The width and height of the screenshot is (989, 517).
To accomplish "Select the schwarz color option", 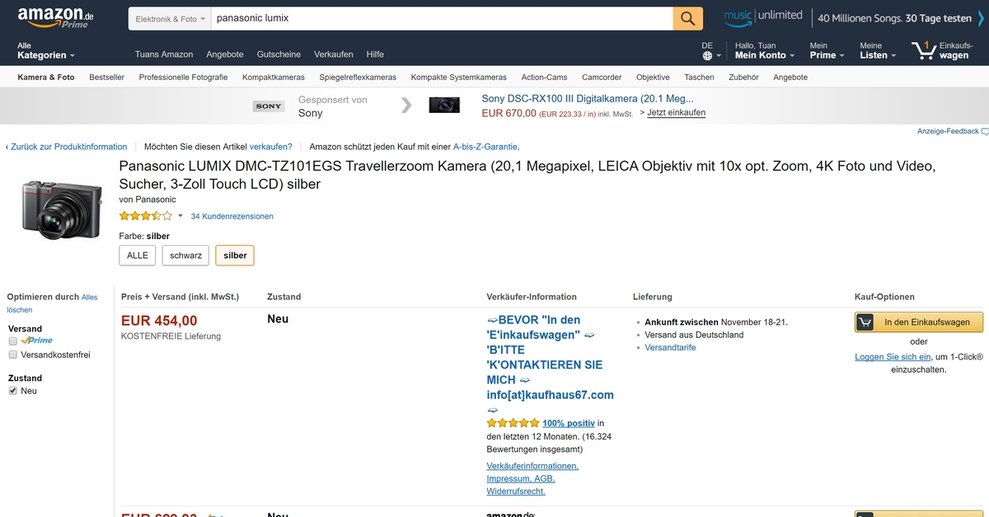I will click(185, 255).
